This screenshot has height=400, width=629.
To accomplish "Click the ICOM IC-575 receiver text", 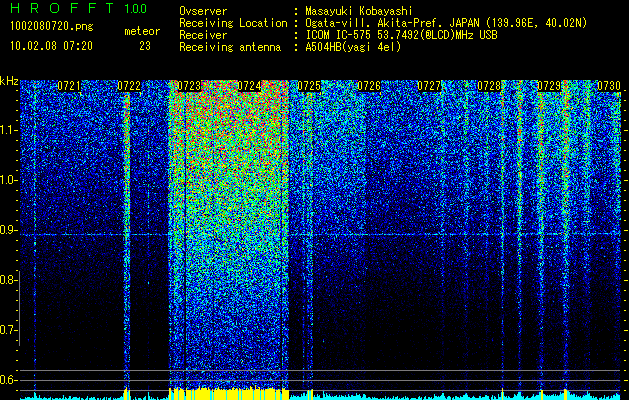I will [401, 35].
